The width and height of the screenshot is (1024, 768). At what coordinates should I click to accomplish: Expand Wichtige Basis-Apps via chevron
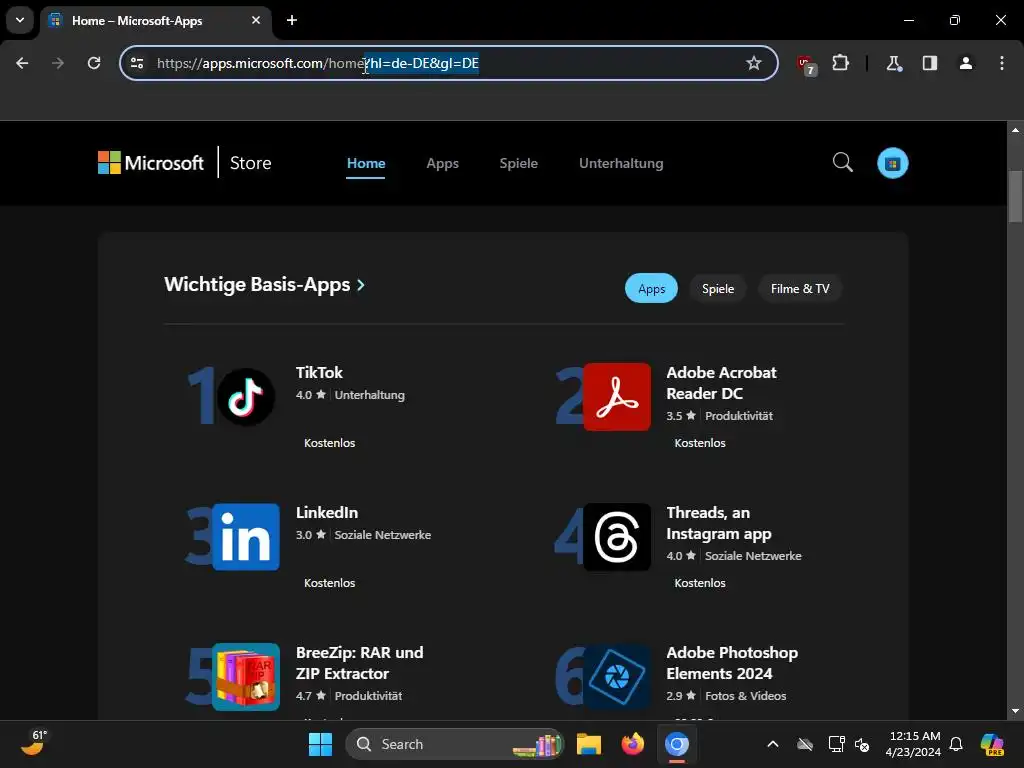coord(360,285)
